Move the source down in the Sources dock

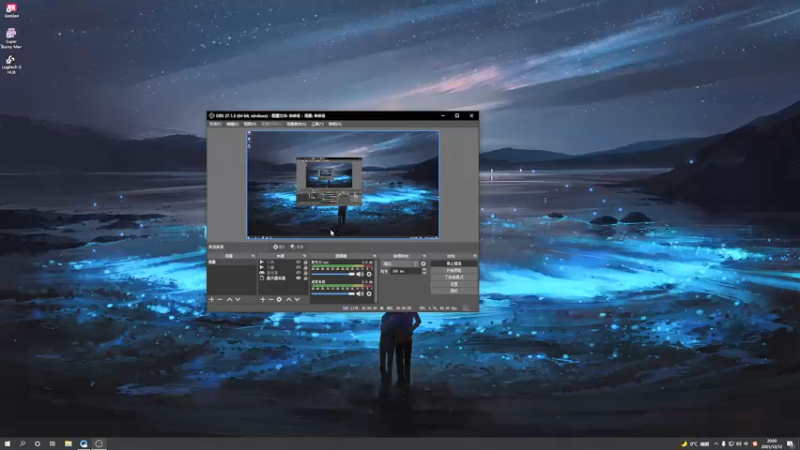(297, 299)
